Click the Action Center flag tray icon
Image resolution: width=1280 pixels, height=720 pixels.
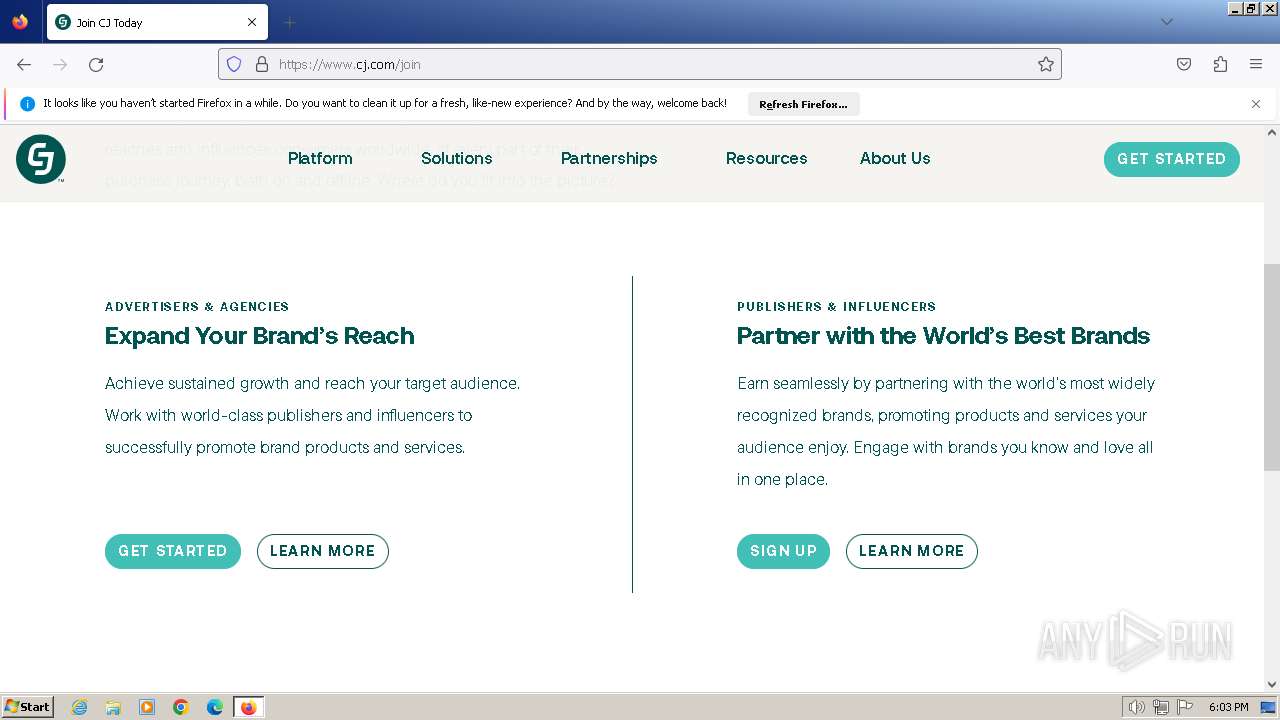(x=1185, y=707)
